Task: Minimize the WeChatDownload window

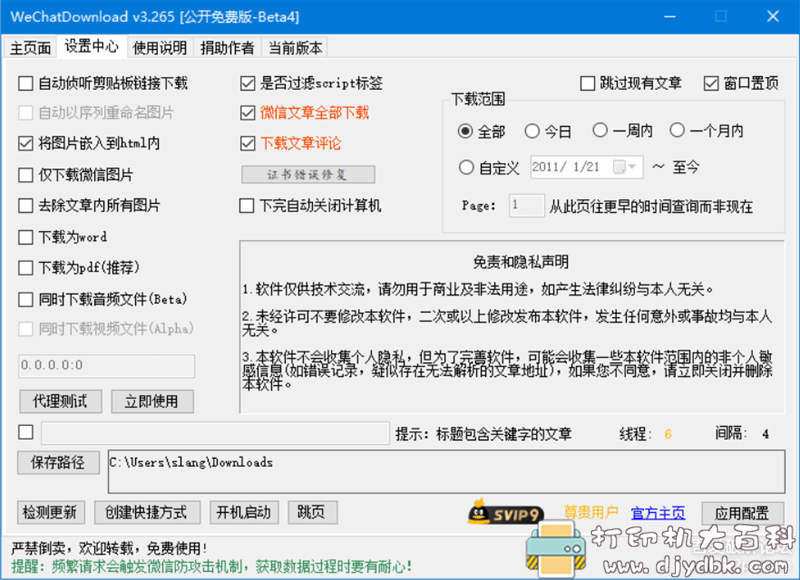Action: click(670, 16)
